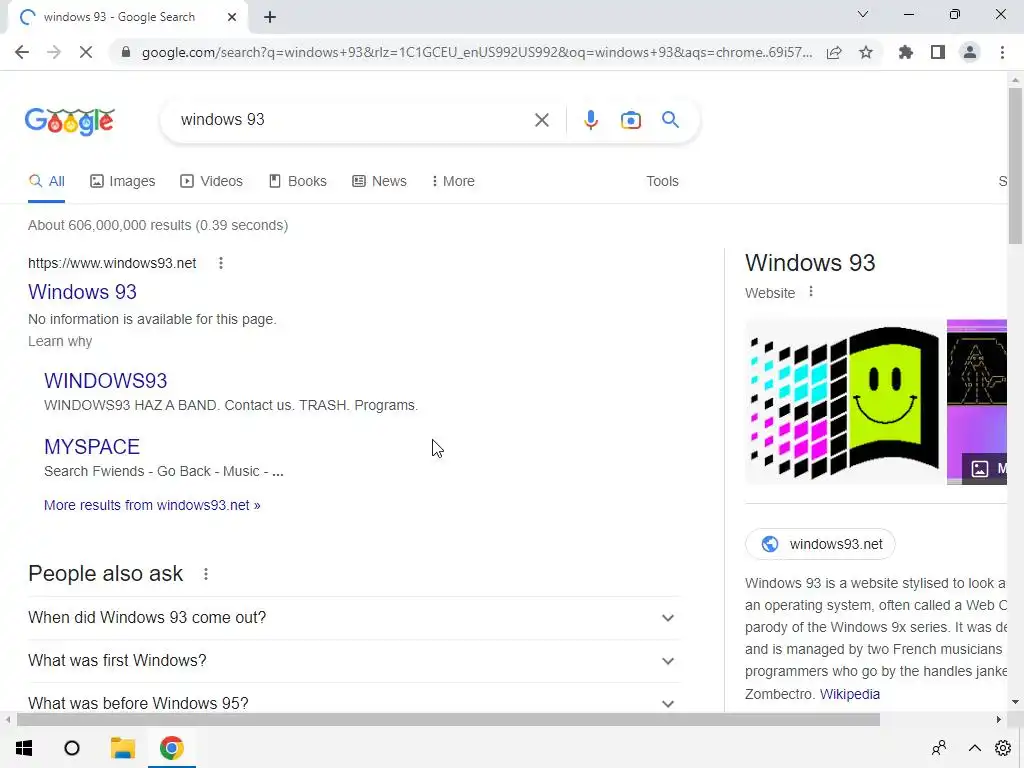Open the MYSPACE sitelink

tap(92, 447)
